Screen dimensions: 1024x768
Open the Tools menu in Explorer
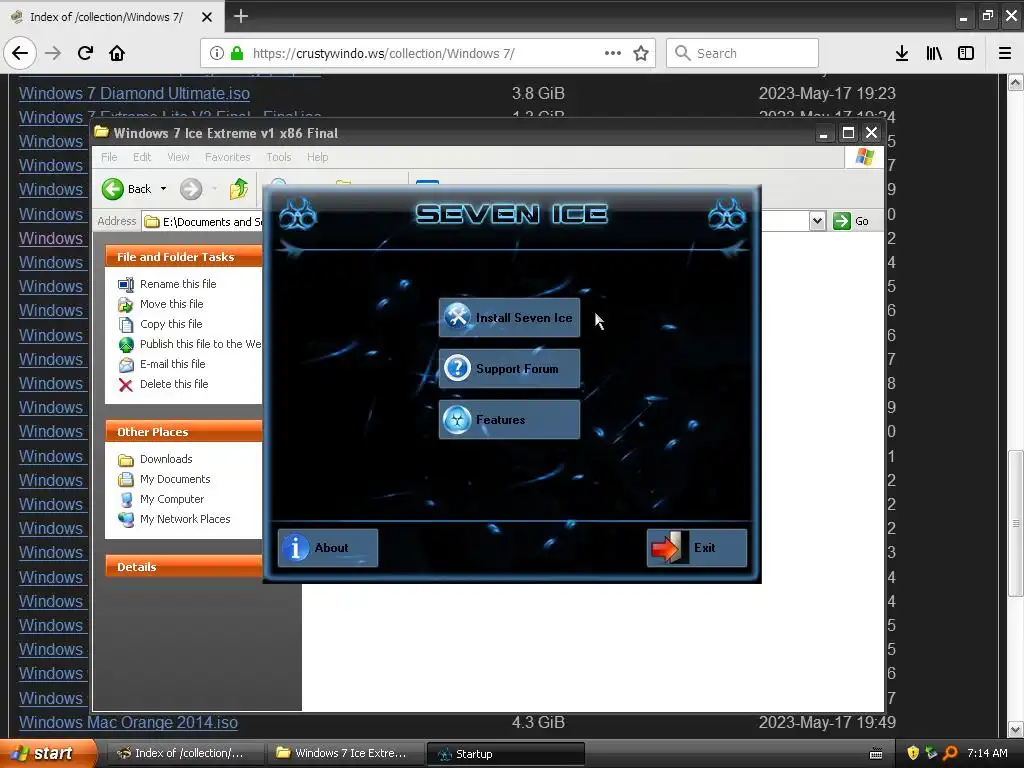click(x=278, y=157)
